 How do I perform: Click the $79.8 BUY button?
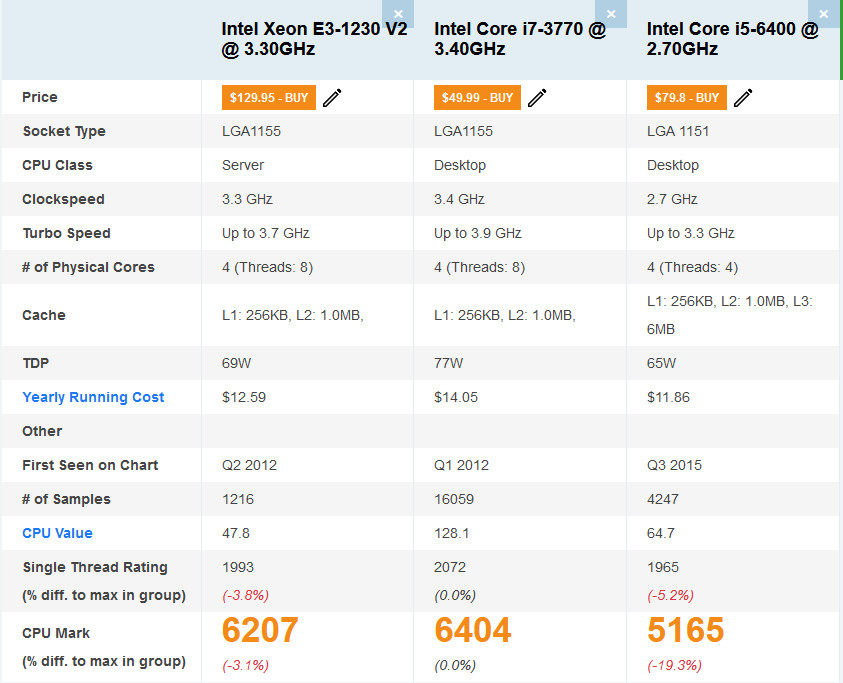pos(685,97)
